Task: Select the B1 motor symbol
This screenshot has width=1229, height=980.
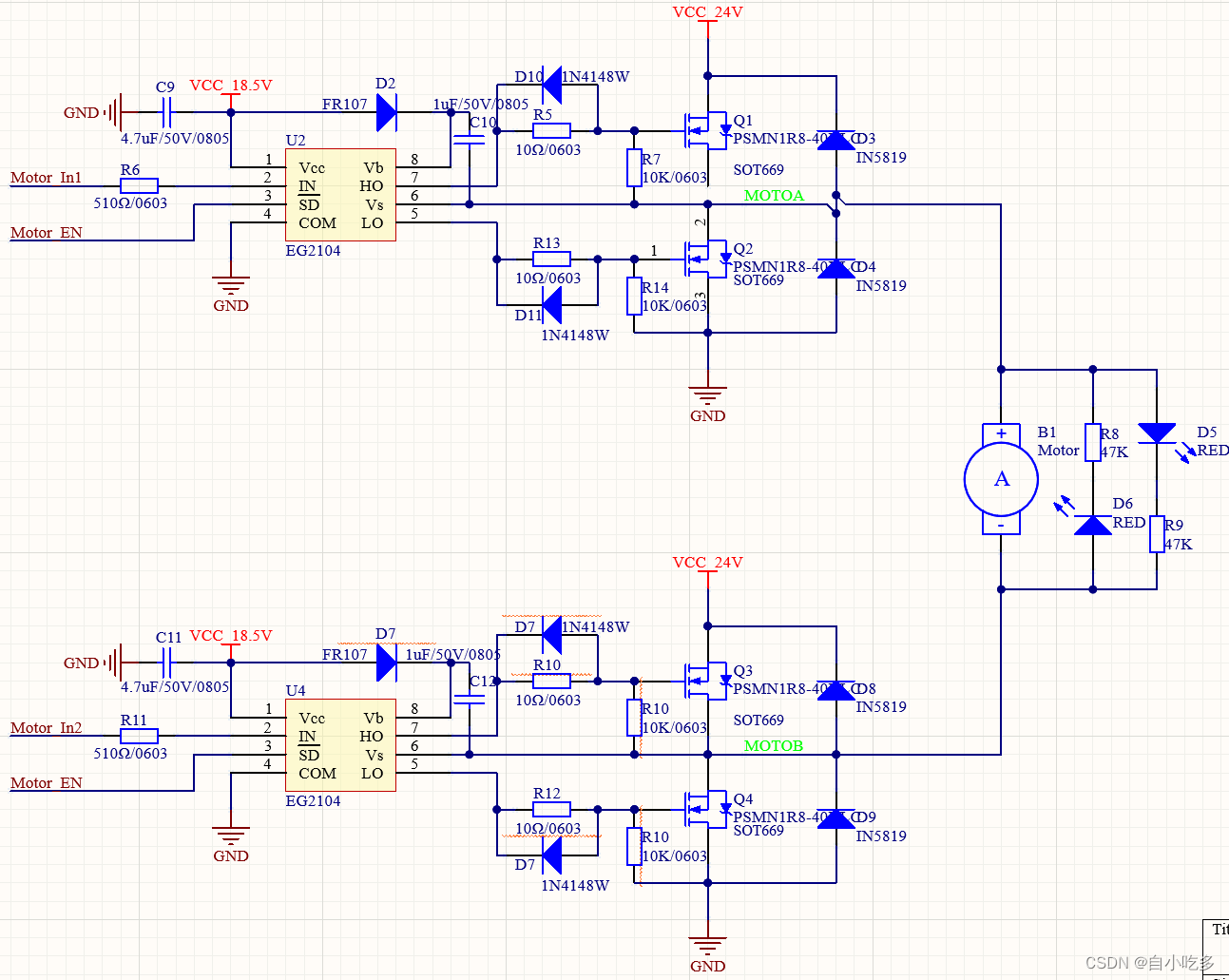Action: [1001, 479]
